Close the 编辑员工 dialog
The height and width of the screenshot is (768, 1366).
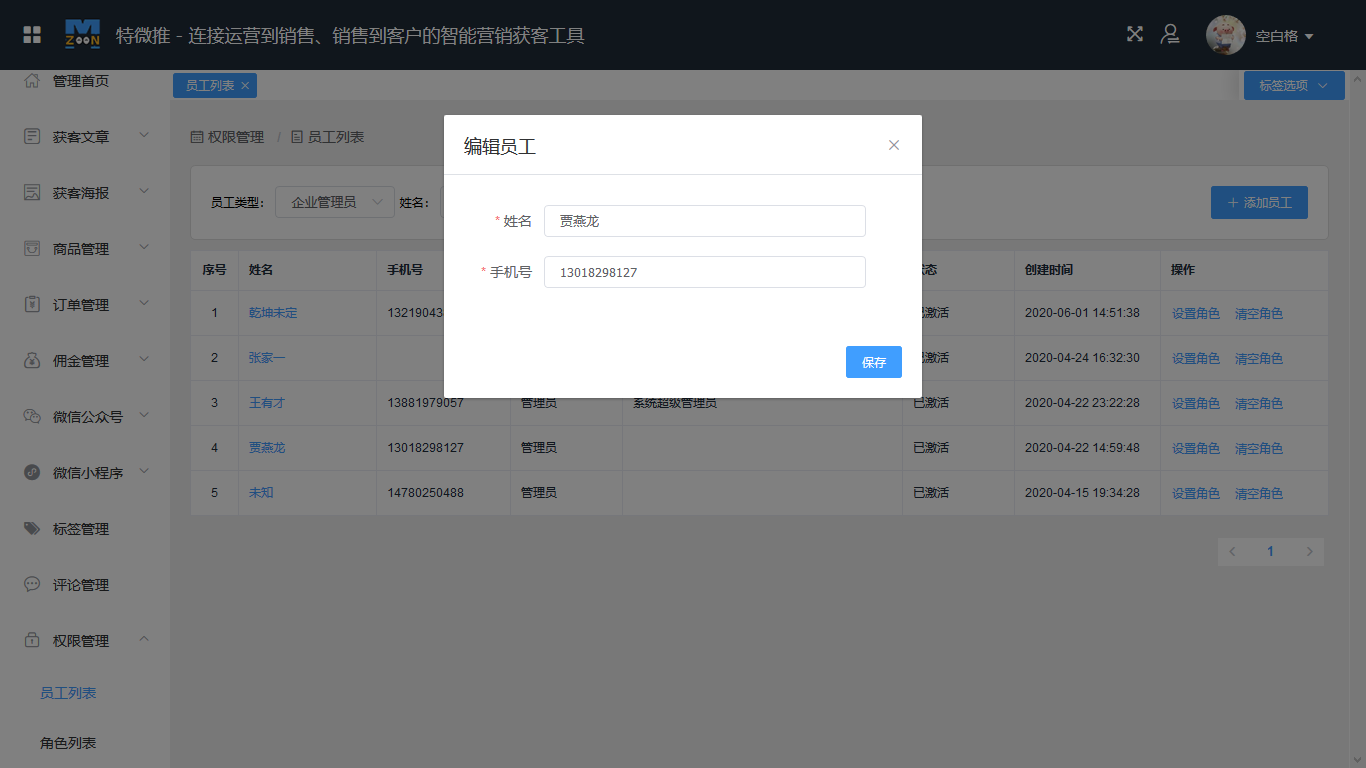(x=894, y=145)
